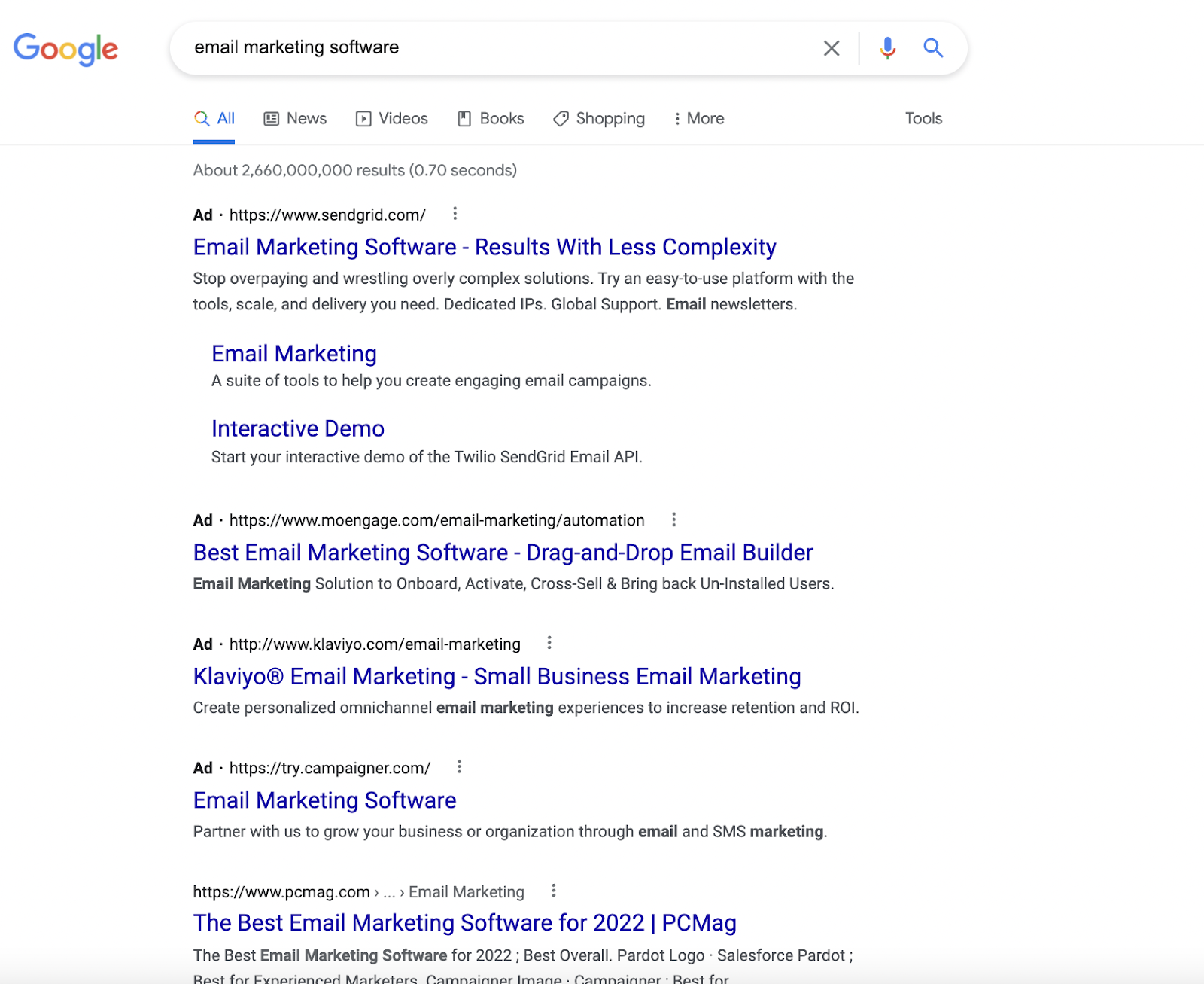Open 'Email Marketing Software - Results With Less Complexity' ad

[x=485, y=247]
